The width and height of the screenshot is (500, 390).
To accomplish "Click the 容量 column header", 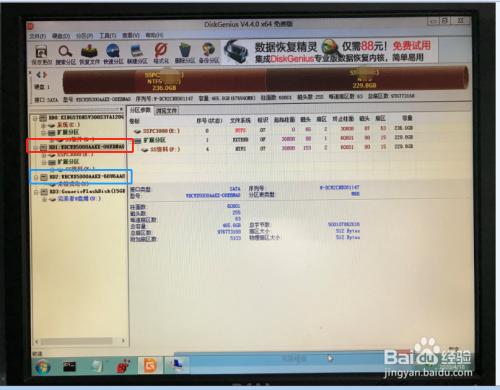I will (x=407, y=118).
